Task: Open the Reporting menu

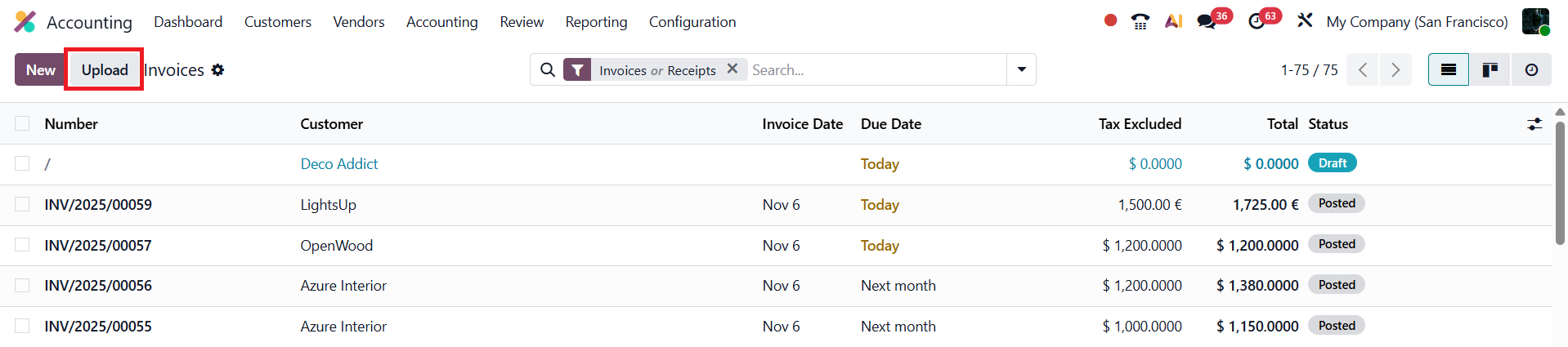Action: point(596,22)
